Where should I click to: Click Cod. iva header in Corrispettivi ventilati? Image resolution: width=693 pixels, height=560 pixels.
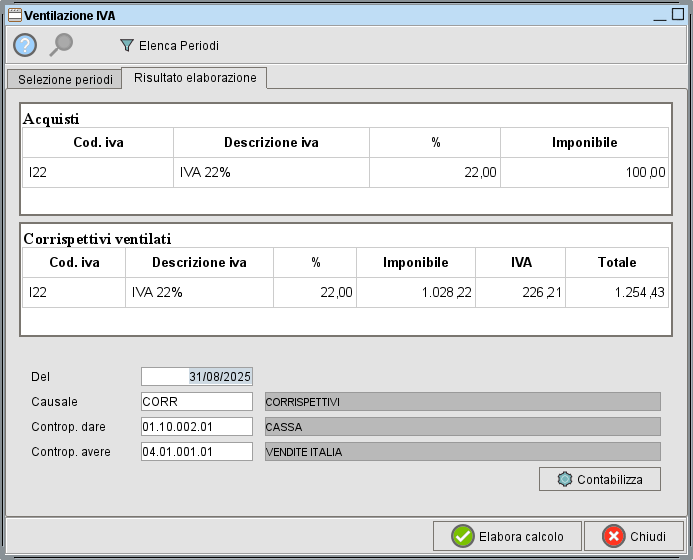point(74,263)
